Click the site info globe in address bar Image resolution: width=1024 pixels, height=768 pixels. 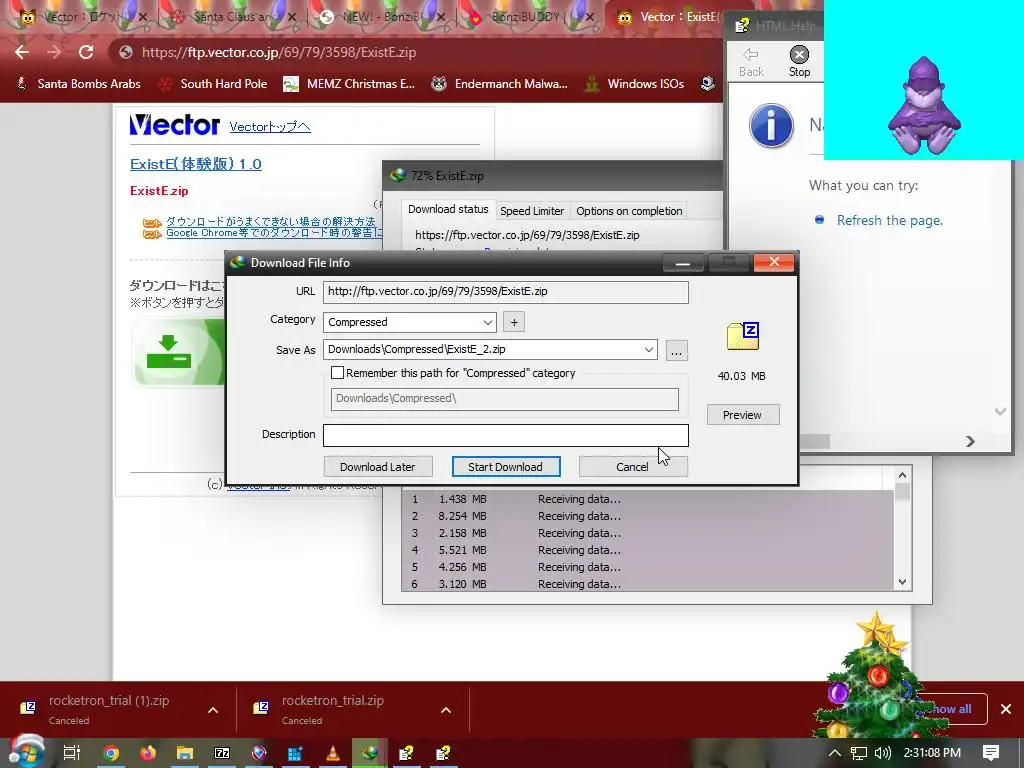(126, 52)
